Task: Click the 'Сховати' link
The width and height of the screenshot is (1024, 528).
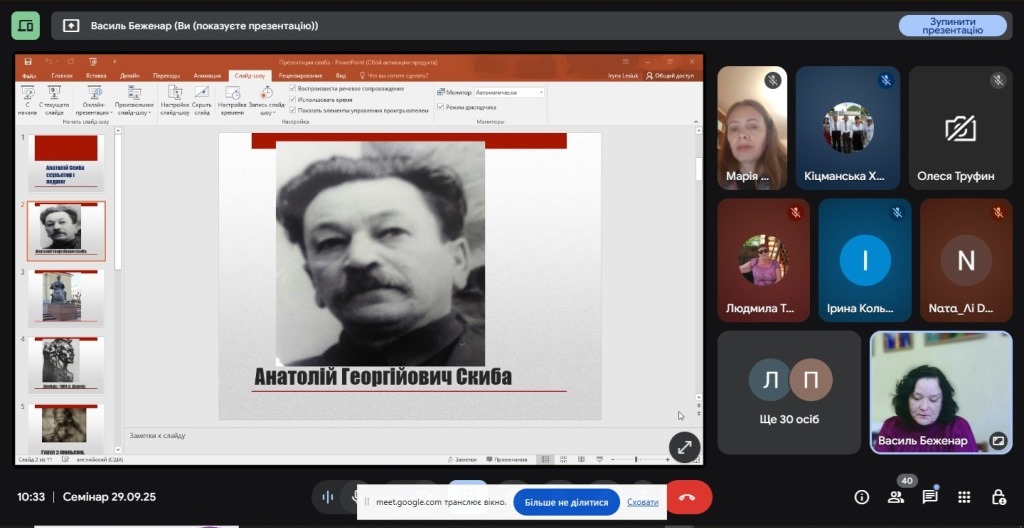Action: pyautogui.click(x=643, y=502)
